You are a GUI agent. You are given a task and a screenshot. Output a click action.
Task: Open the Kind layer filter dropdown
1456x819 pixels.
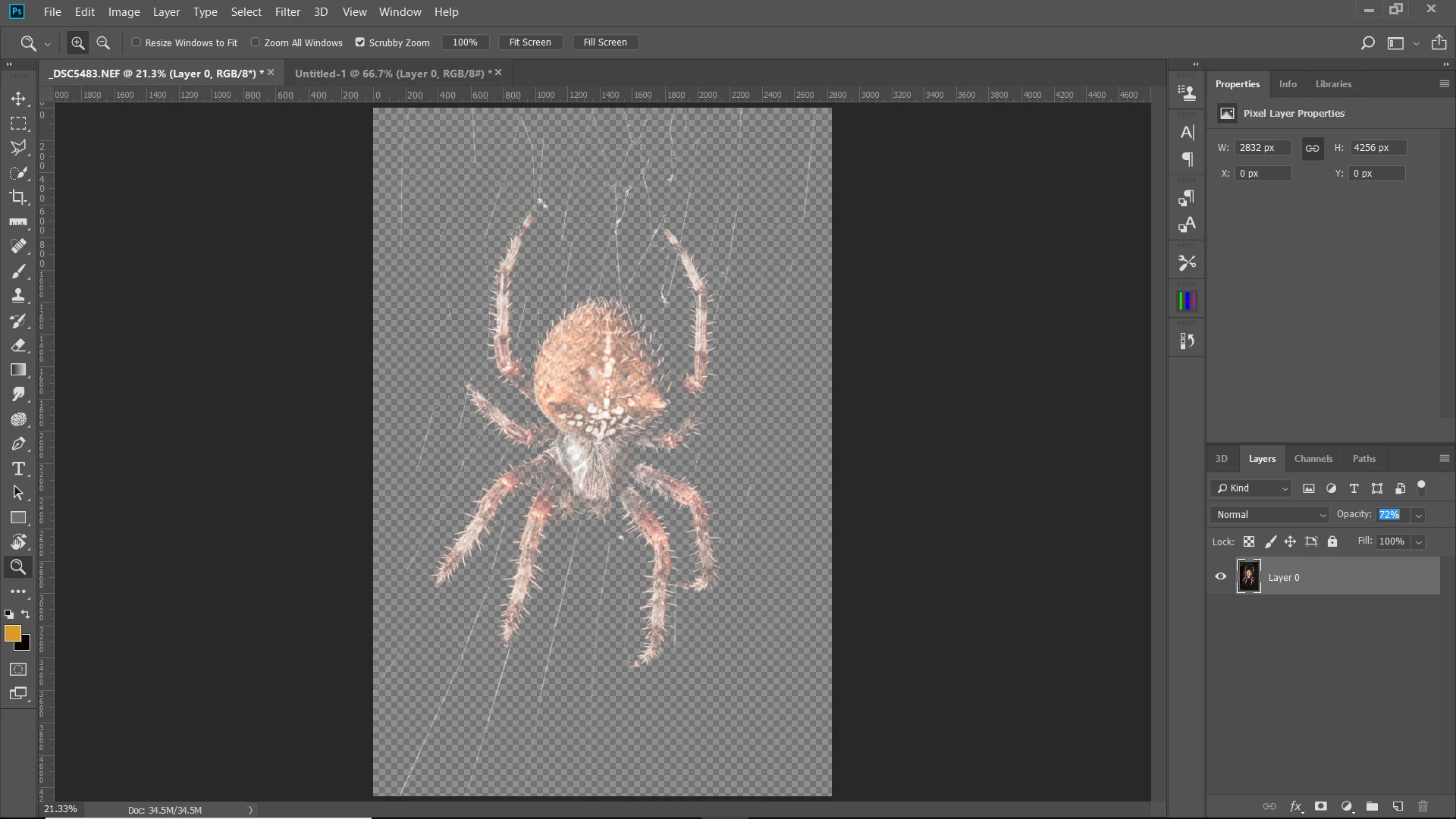pos(1252,488)
